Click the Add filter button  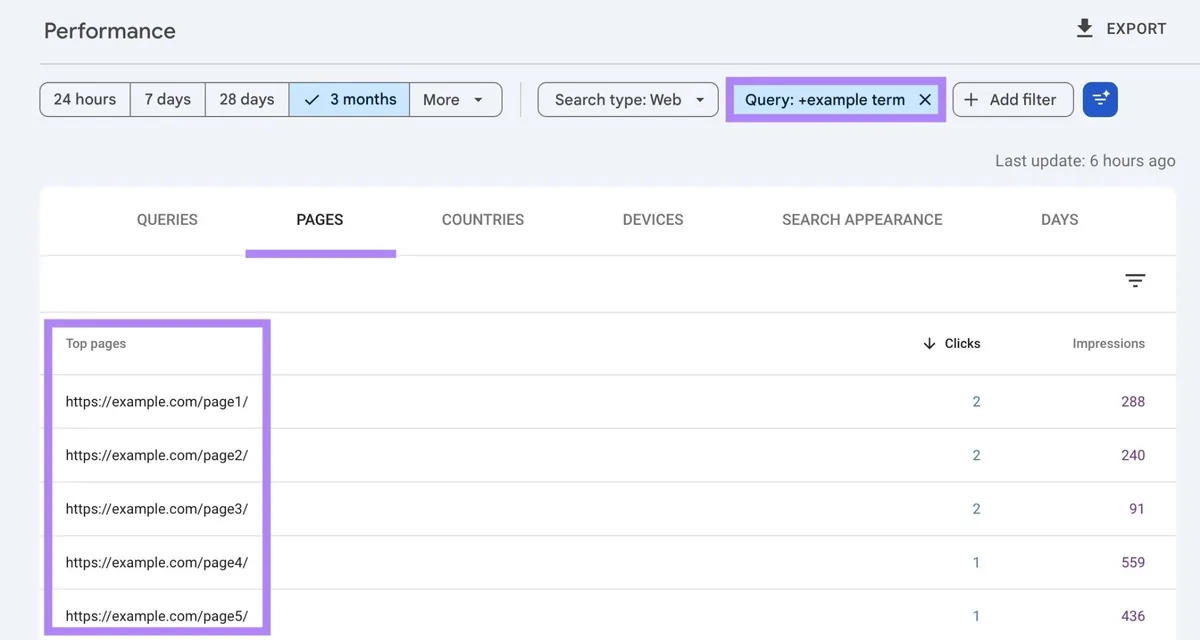[x=1013, y=99]
